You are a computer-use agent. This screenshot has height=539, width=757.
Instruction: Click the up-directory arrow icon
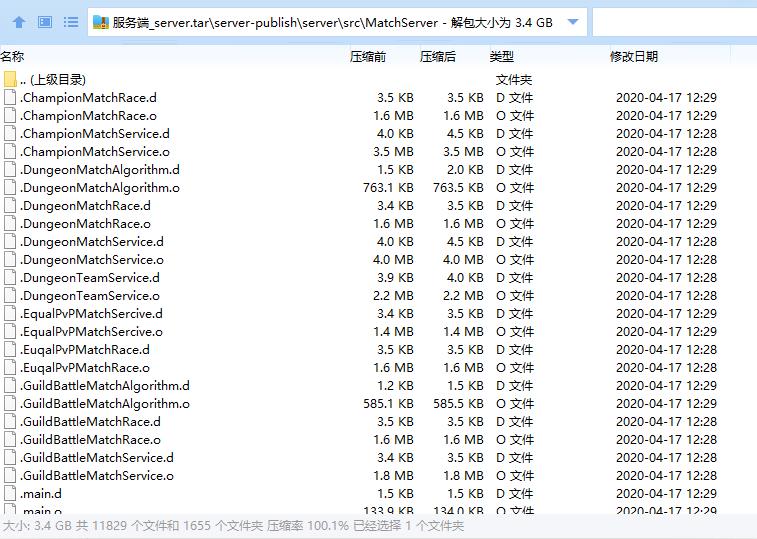[x=19, y=21]
